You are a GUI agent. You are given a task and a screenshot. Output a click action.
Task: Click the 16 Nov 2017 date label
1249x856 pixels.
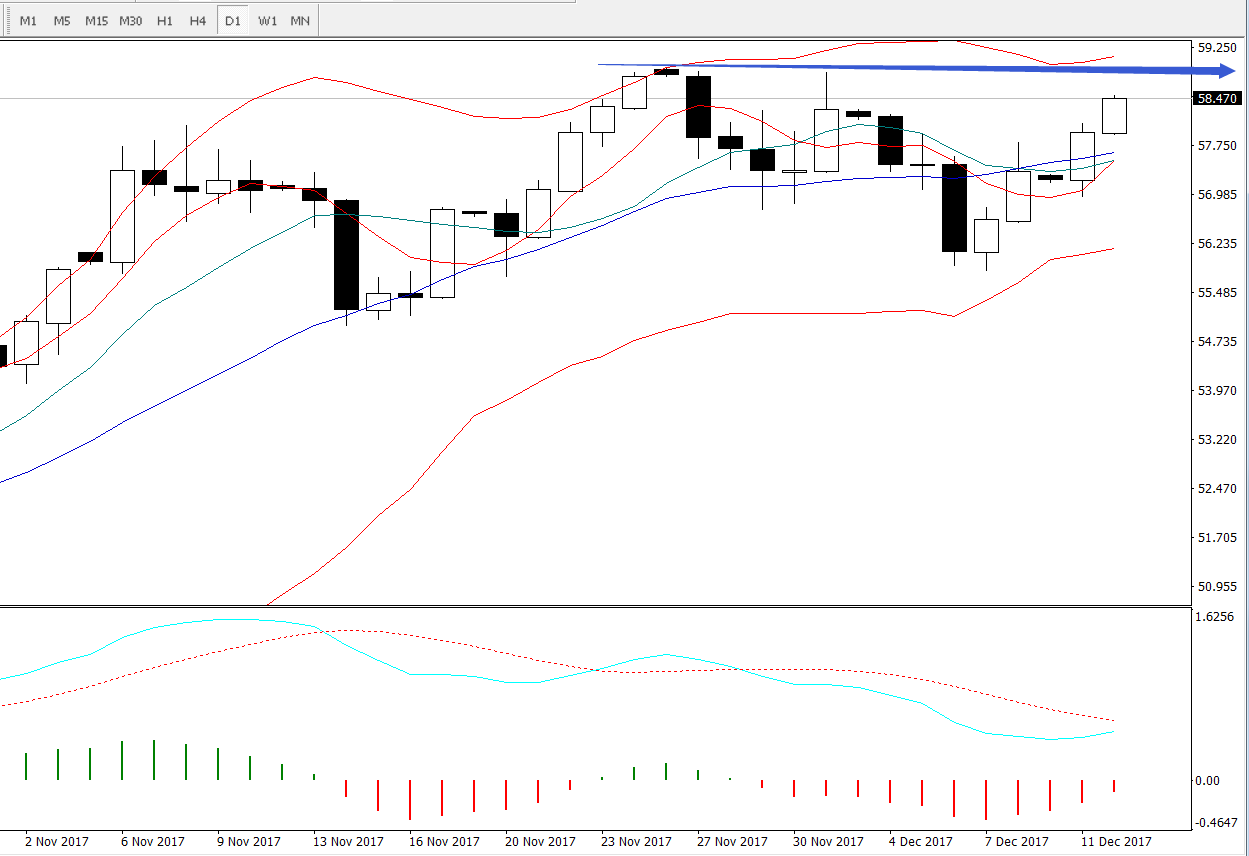445,842
